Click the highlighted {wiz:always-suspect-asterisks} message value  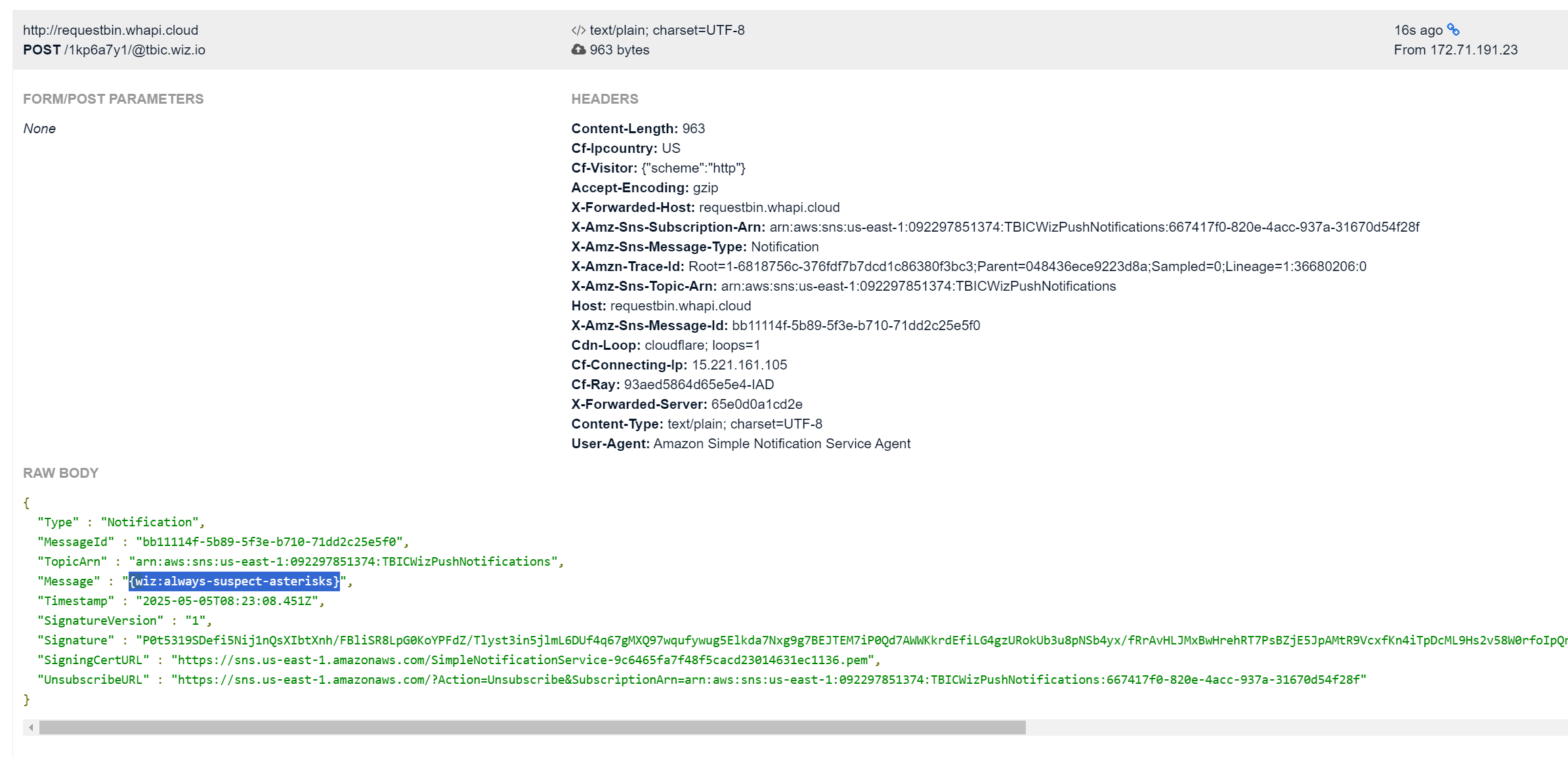pyautogui.click(x=234, y=581)
